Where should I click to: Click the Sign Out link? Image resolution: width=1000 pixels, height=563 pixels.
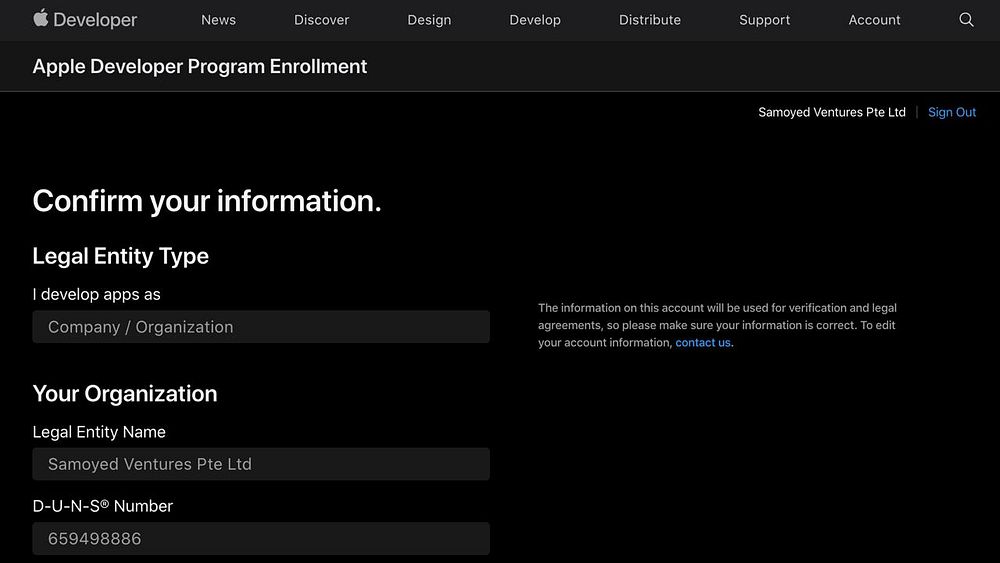pyautogui.click(x=952, y=112)
